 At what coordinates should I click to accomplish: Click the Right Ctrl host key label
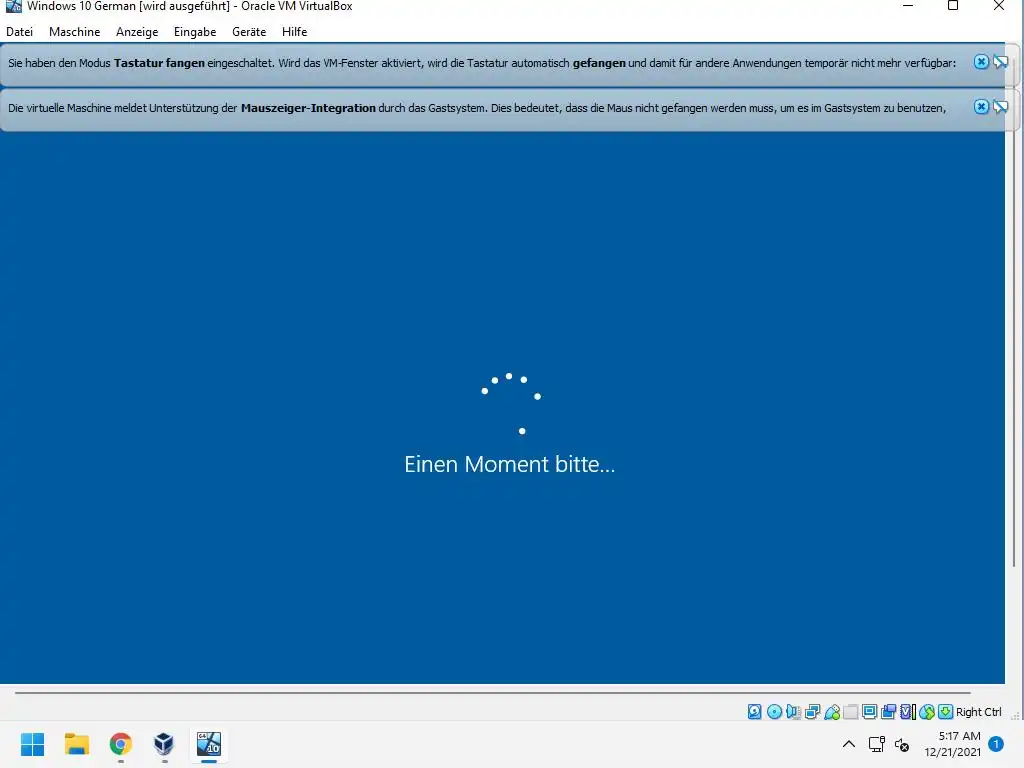978,712
